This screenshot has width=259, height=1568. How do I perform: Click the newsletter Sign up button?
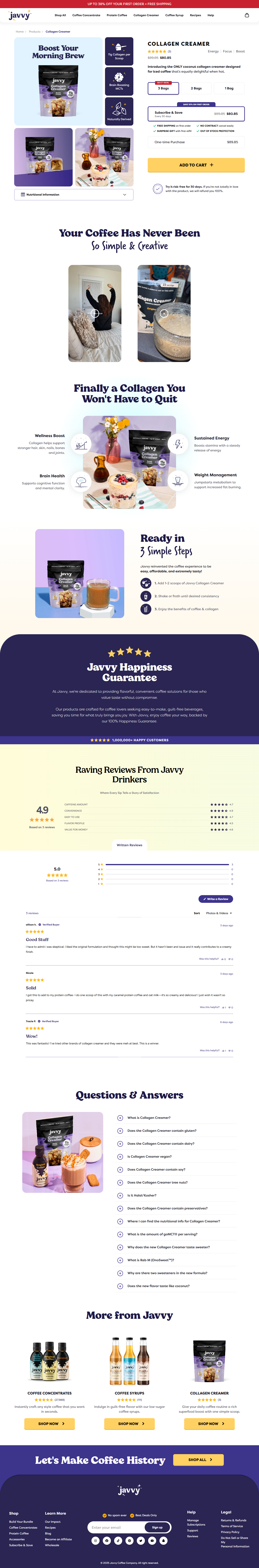pos(157,1527)
